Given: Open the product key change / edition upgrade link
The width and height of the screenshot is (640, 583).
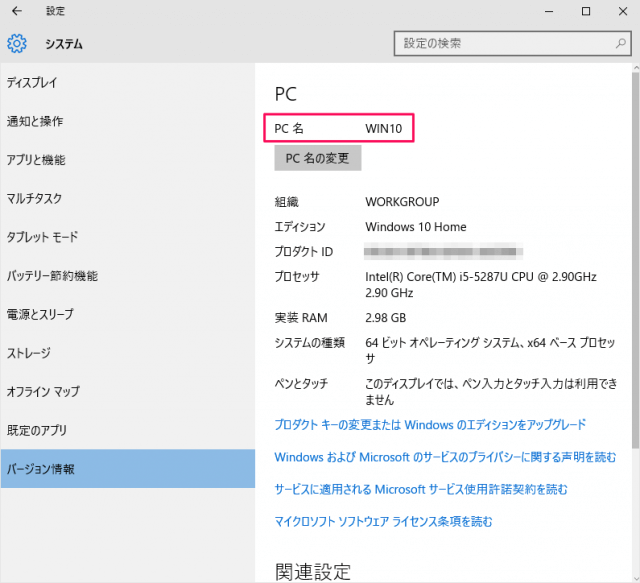Looking at the screenshot, I should (x=430, y=425).
